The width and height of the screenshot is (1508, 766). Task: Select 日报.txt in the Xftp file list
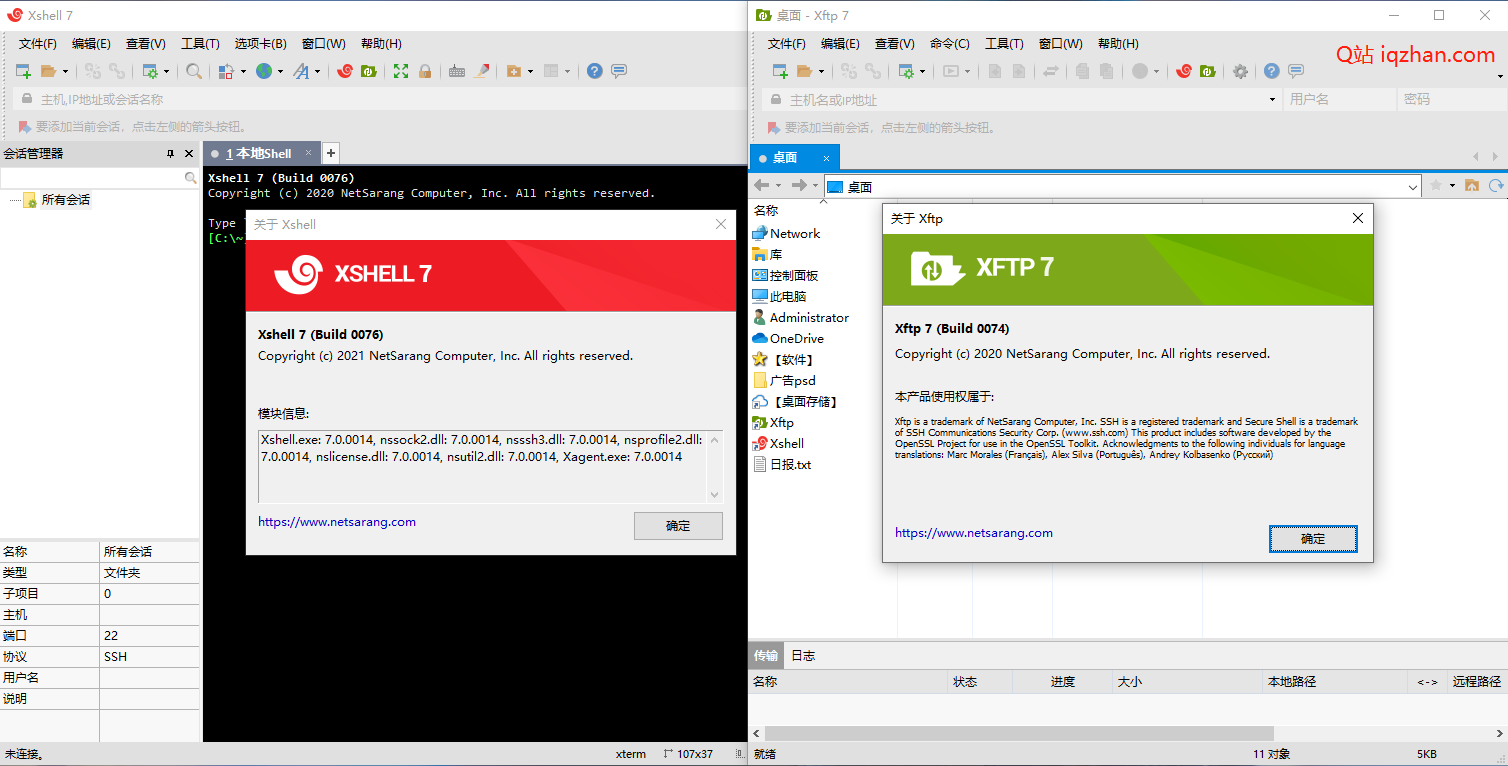[782, 464]
